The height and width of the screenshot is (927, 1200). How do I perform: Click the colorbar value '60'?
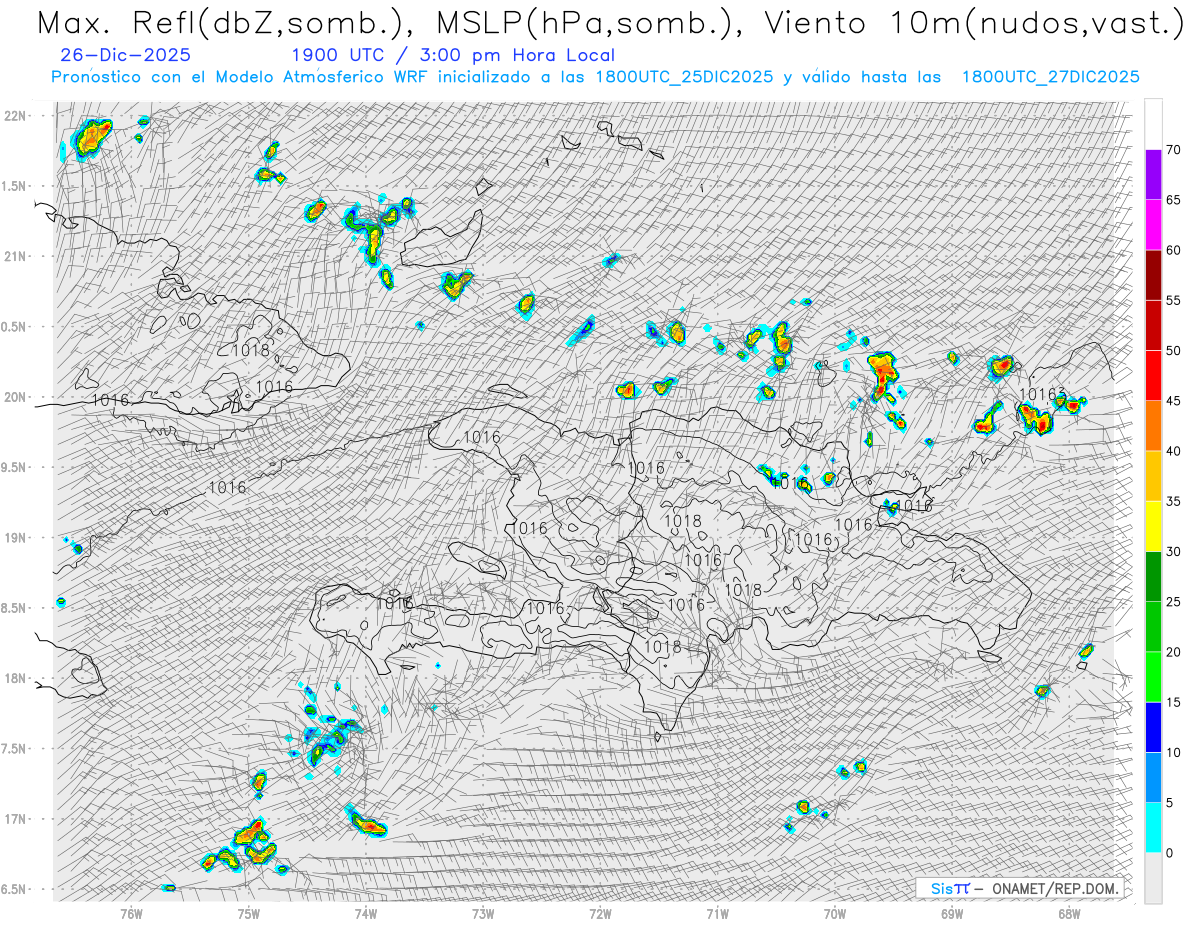coord(1174,250)
